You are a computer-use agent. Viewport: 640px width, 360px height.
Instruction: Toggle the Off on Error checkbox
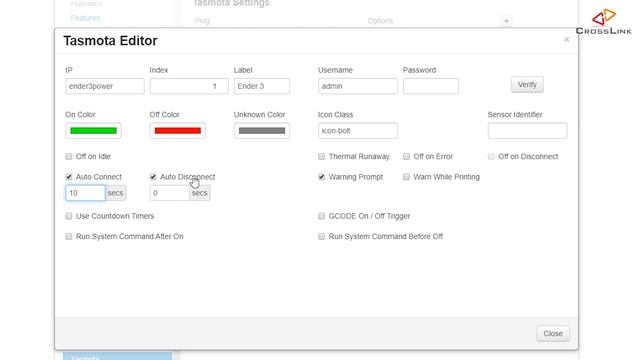point(406,156)
